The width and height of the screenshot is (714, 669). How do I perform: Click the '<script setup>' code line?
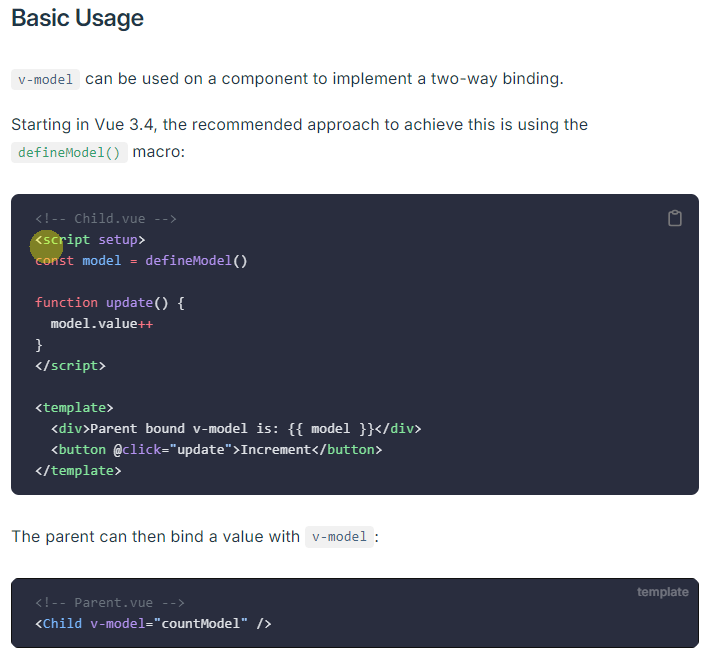[x=90, y=240]
